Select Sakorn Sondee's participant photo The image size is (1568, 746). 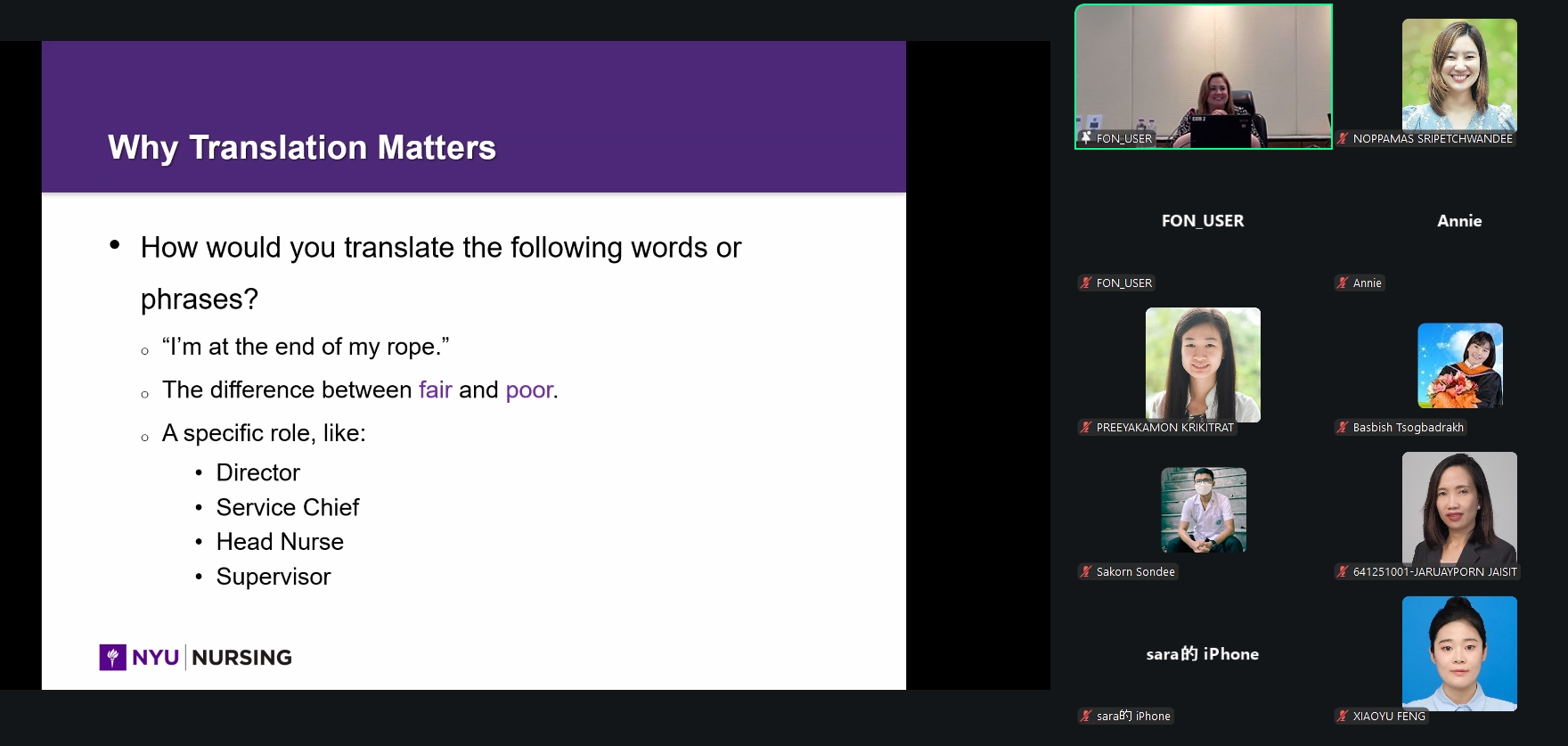(1203, 510)
